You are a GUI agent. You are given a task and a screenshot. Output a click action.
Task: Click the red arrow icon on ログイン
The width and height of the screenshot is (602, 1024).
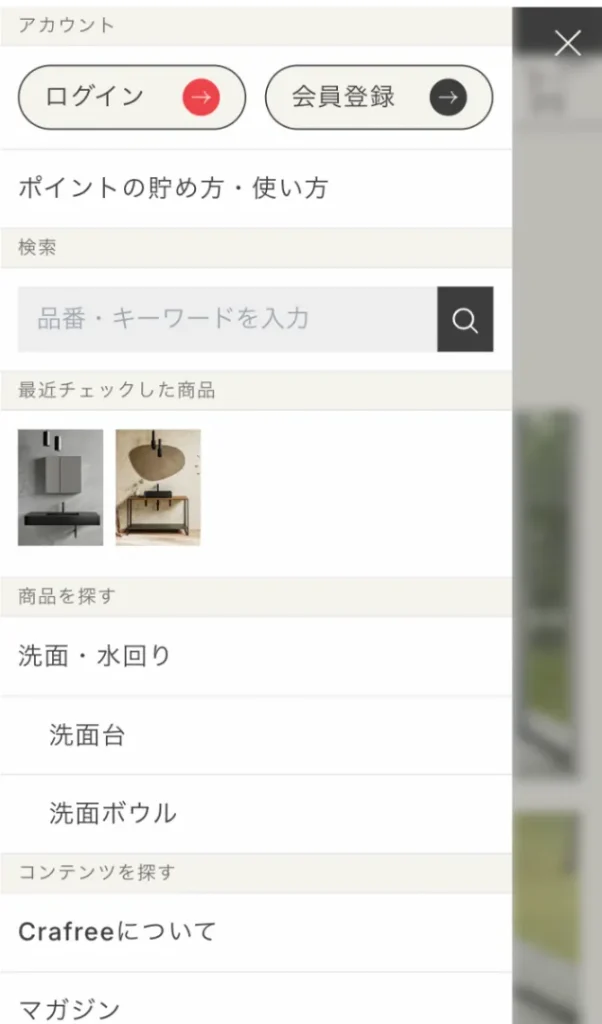pos(200,97)
